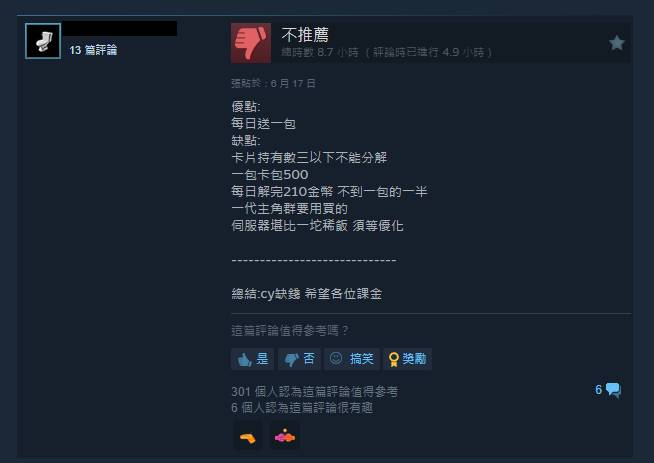Vote 否 with the thumbs-down button
654x463 pixels.
pyautogui.click(x=299, y=359)
